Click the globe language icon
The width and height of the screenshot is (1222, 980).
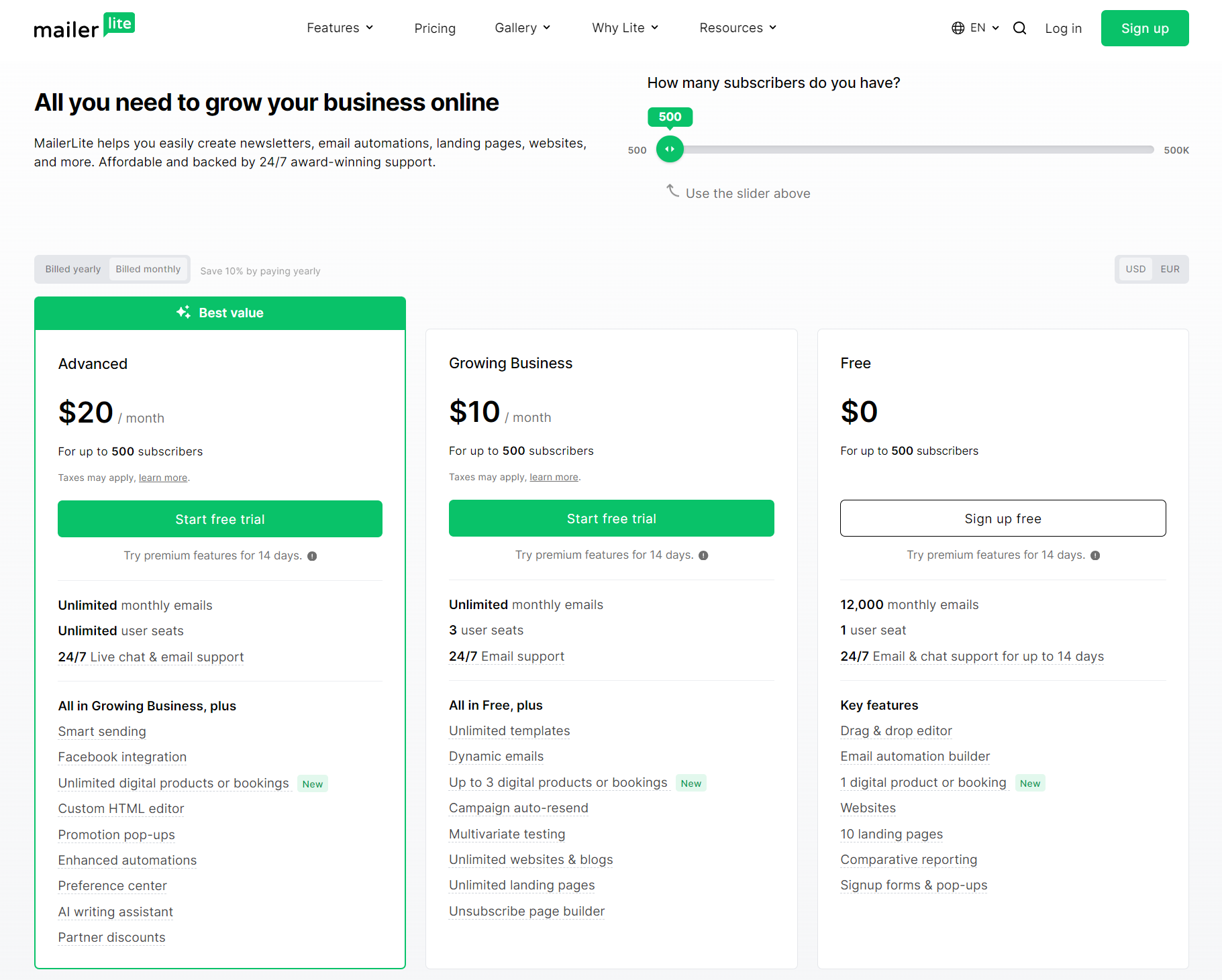958,28
